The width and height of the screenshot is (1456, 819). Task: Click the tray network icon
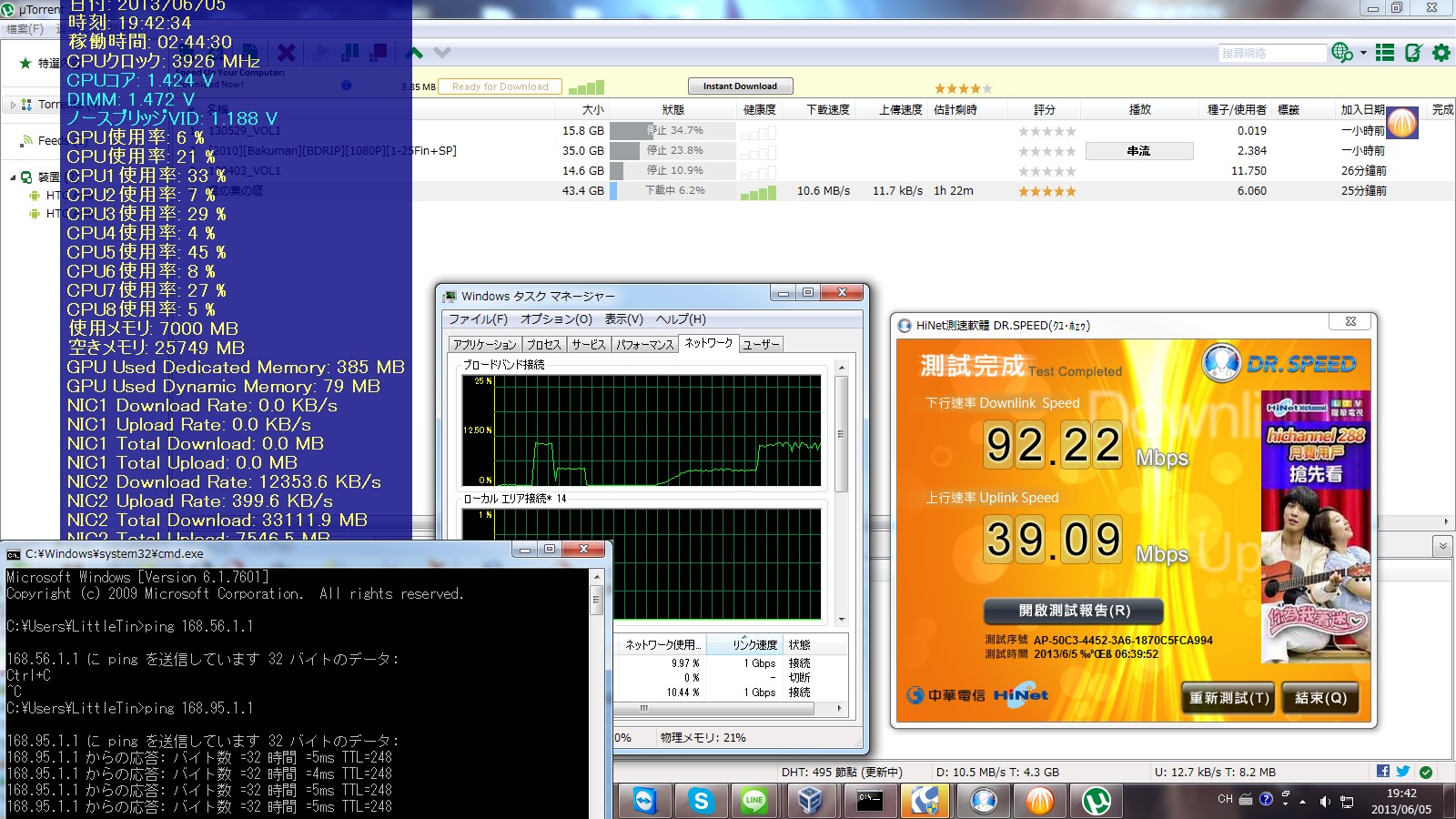pyautogui.click(x=1347, y=801)
